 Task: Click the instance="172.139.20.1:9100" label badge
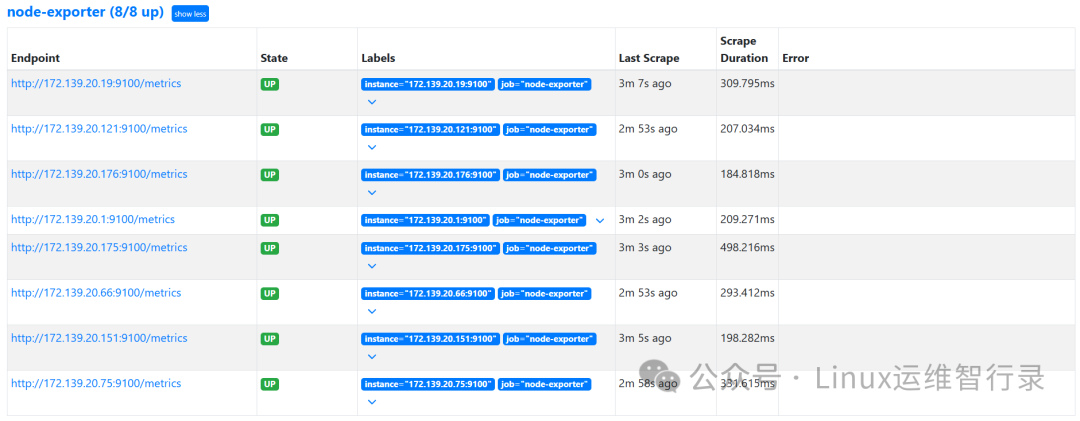(425, 220)
